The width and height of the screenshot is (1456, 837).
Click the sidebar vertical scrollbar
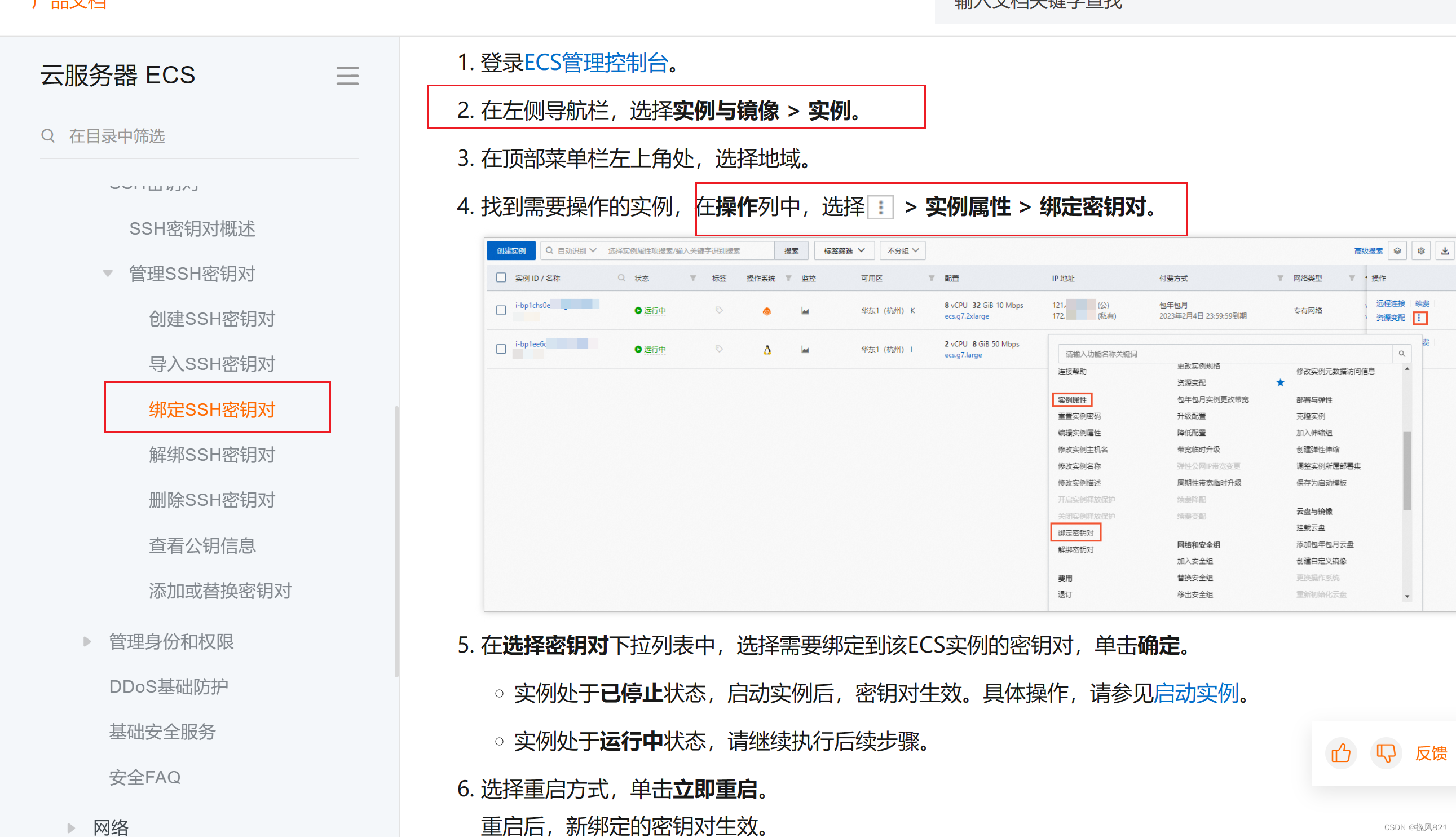[396, 540]
